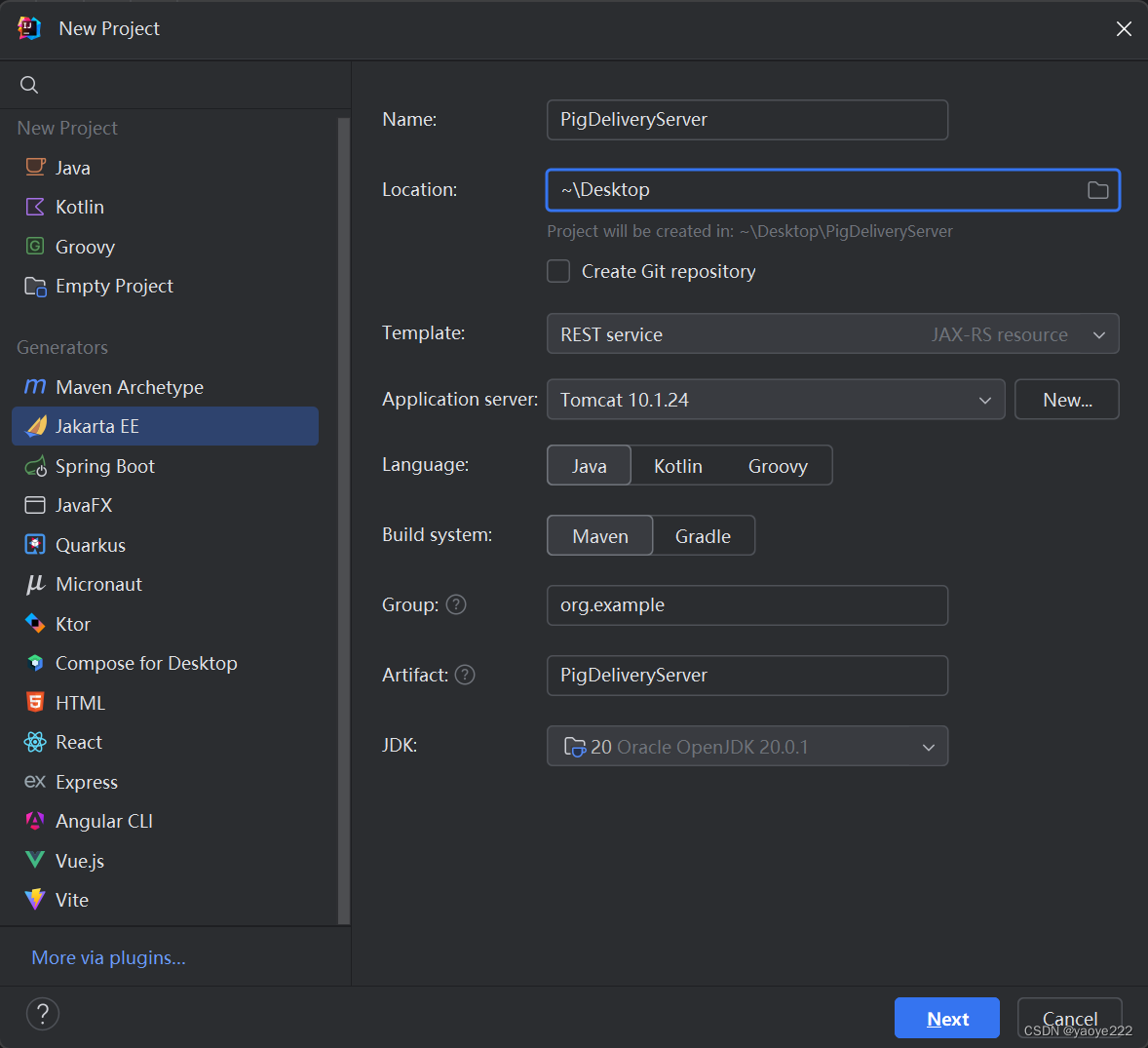Viewport: 1148px width, 1048px height.
Task: Browse for location with folder icon
Action: [1097, 190]
